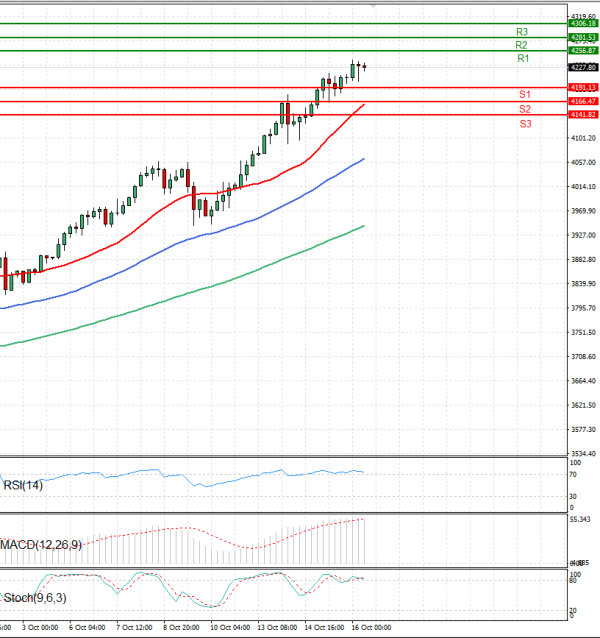The height and width of the screenshot is (638, 600).
Task: Select the 4256.87 resistance price tag
Action: [582, 50]
